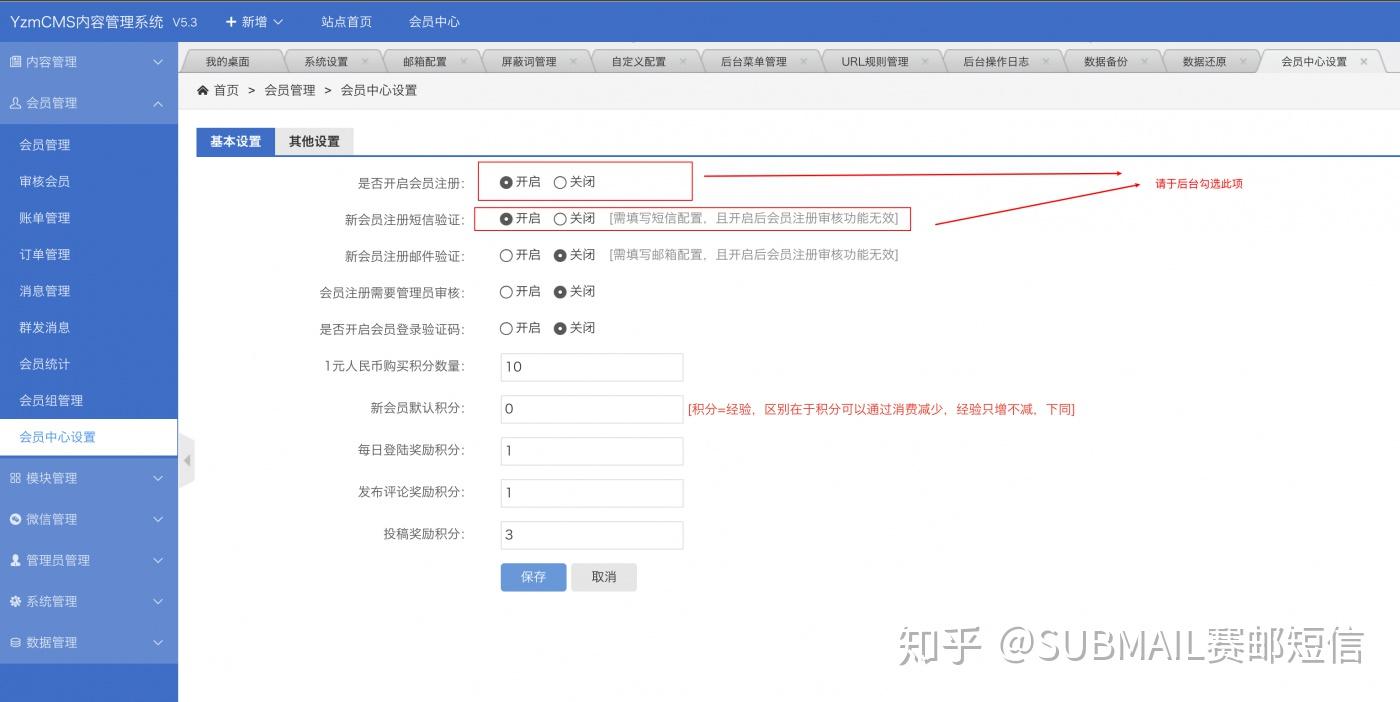Click the 投稿奖励积分 input field
Screen dimensions: 1400x702
pyautogui.click(x=592, y=535)
